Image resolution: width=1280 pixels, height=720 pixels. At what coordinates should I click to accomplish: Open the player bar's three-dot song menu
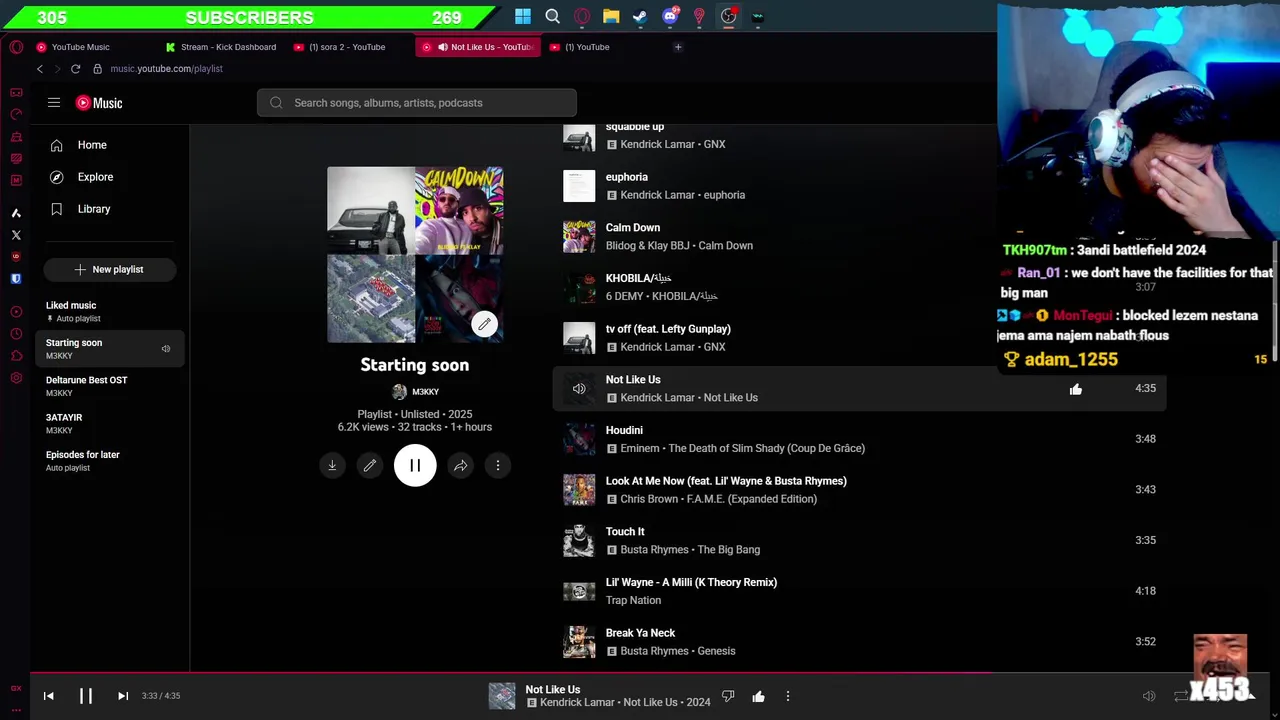(x=788, y=696)
